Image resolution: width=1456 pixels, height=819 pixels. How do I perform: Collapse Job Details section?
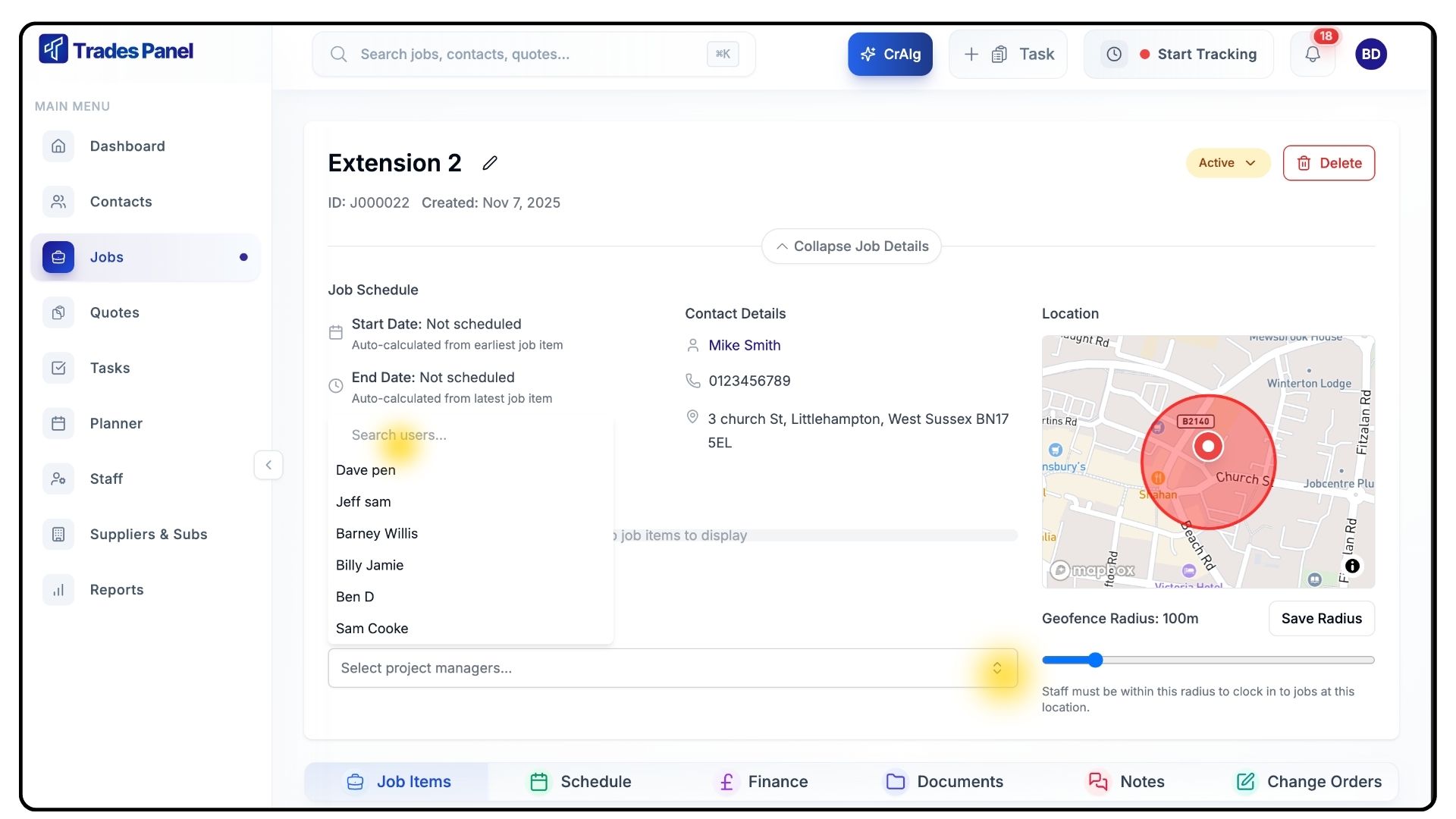pyautogui.click(x=851, y=246)
